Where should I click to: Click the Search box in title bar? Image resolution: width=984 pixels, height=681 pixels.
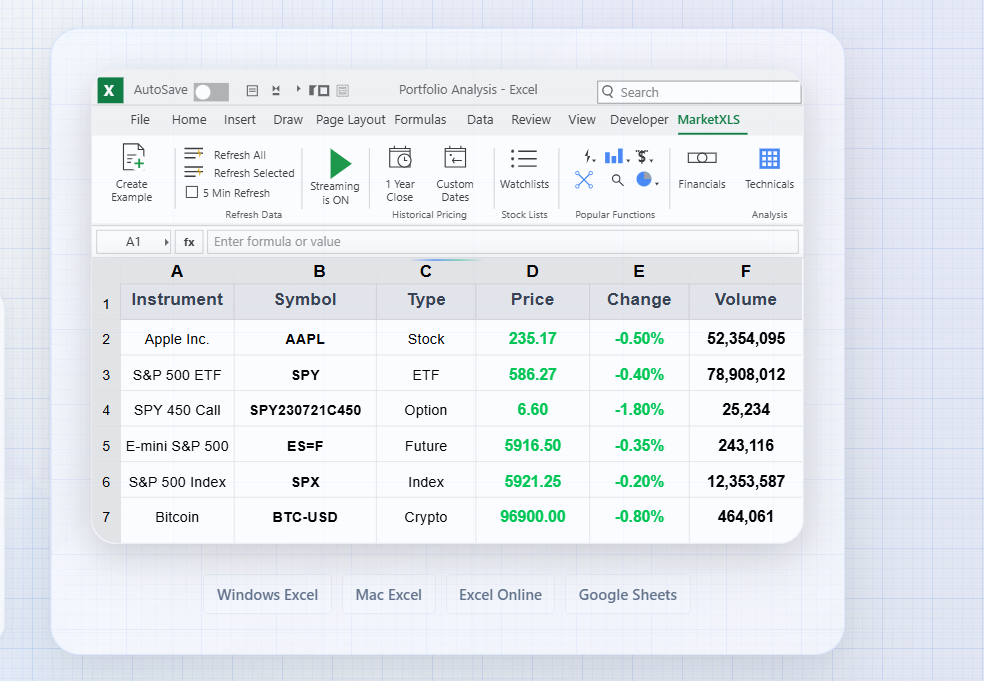(700, 92)
